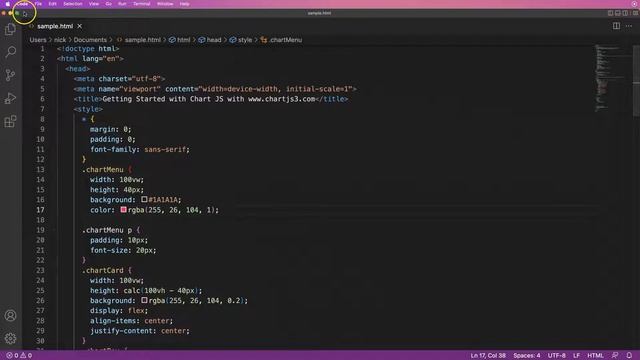Expand the .chartMenu breadcrumb
Screen dimensions: 640x360
(282, 40)
